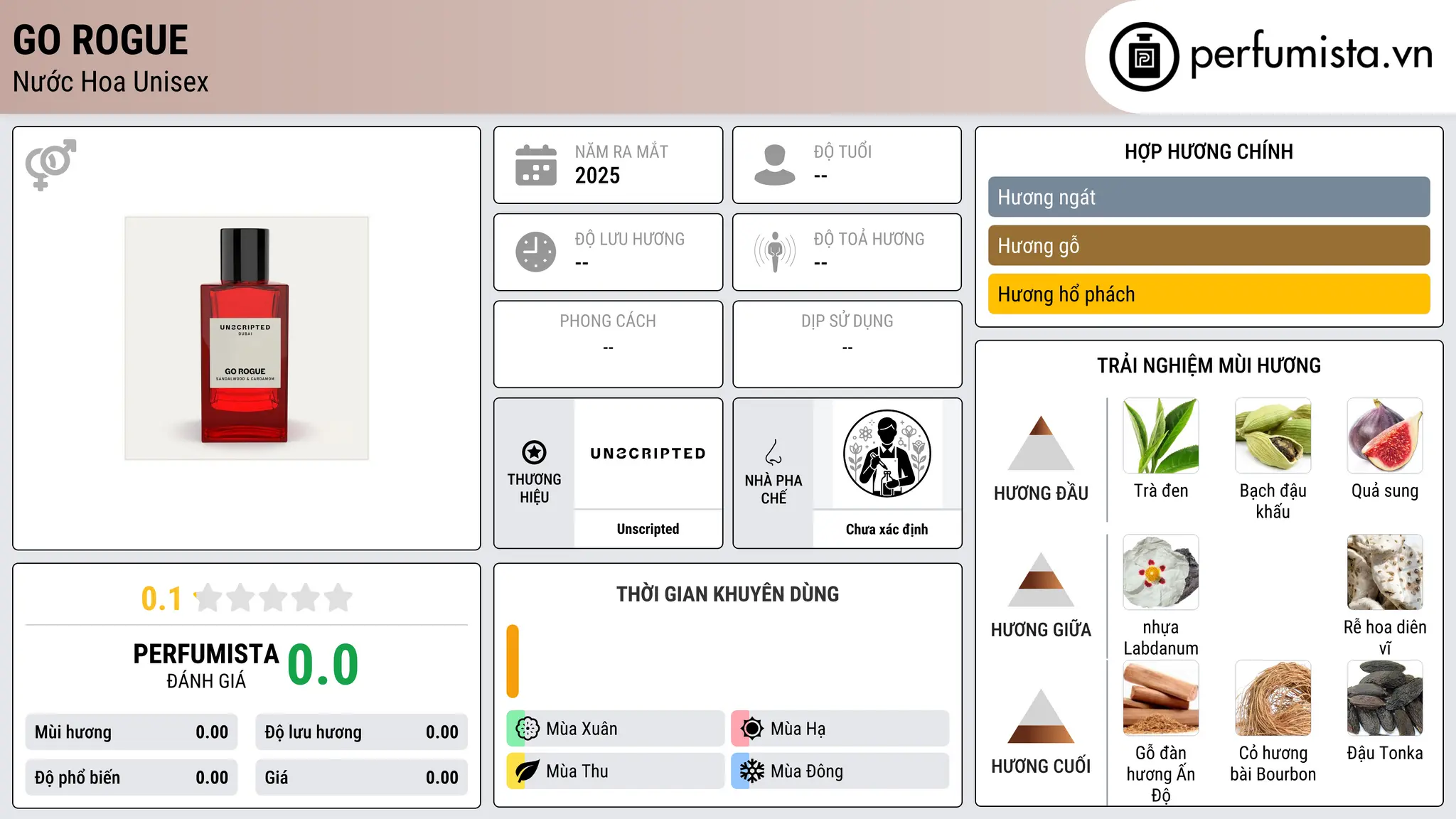Click the person icon beside Độ Tuổi
The width and height of the screenshot is (1456, 819).
pyautogui.click(x=775, y=165)
